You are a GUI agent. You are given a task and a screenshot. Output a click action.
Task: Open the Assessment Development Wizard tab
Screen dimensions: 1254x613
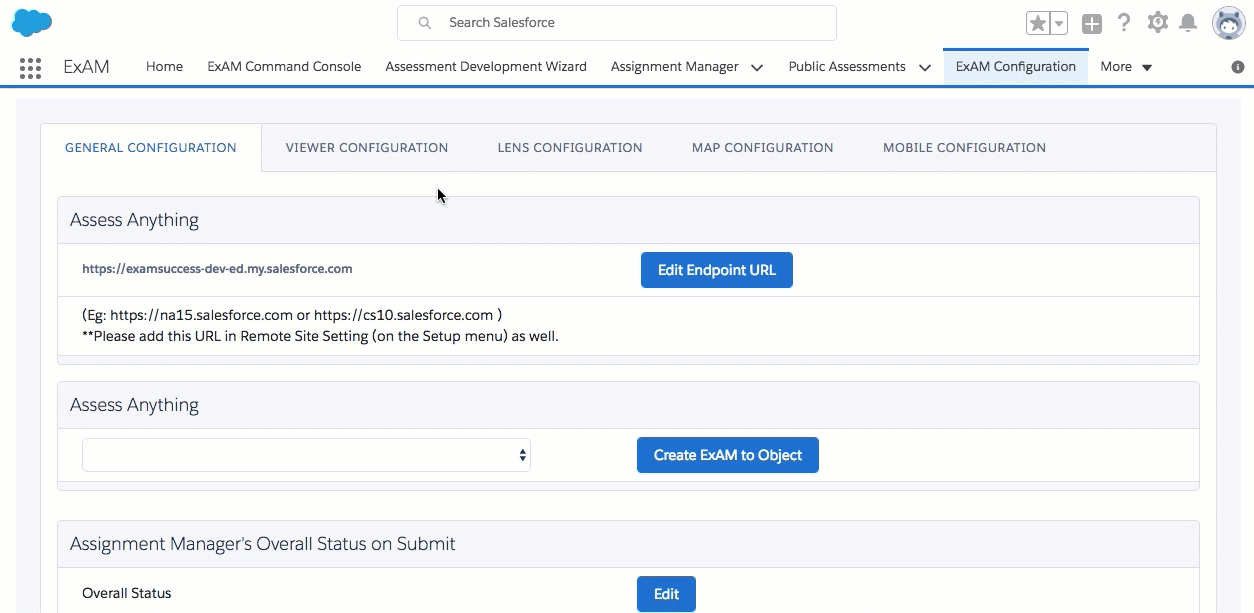486,67
